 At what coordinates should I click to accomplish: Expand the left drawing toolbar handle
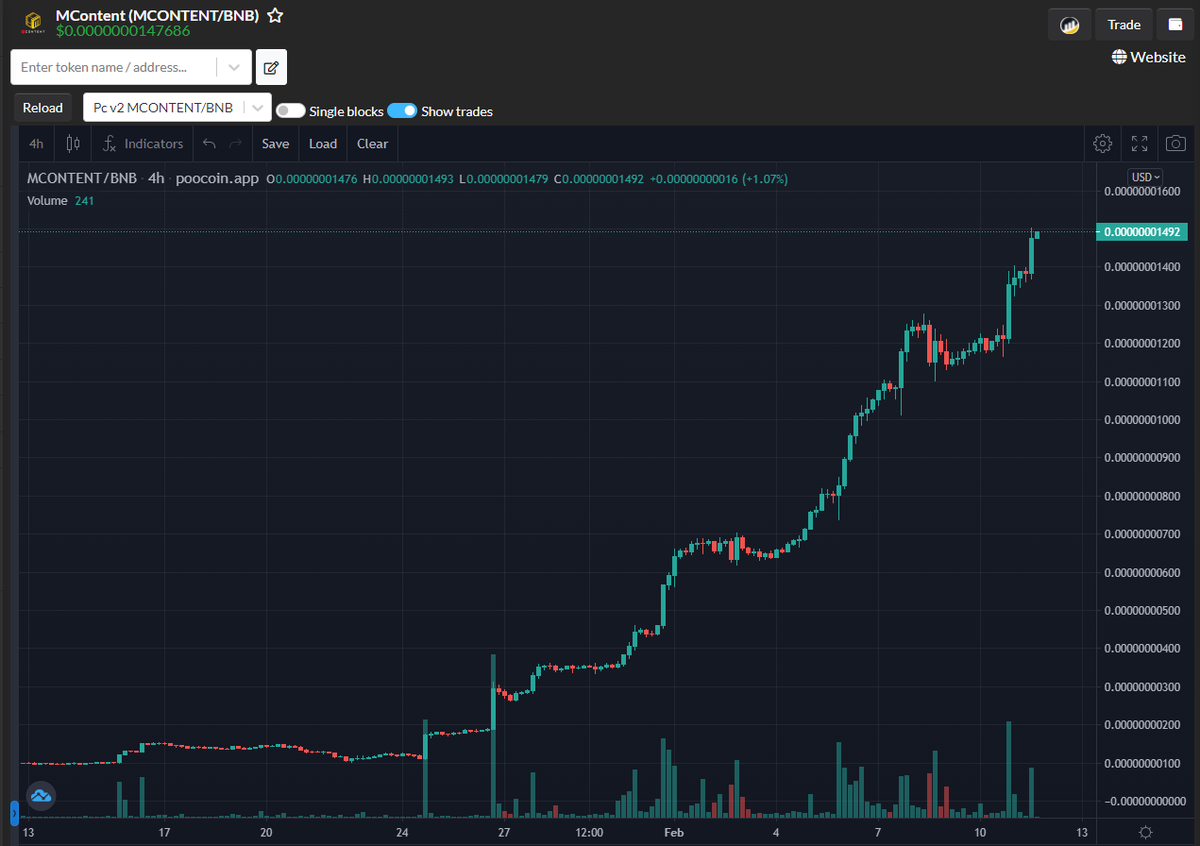[x=15, y=812]
